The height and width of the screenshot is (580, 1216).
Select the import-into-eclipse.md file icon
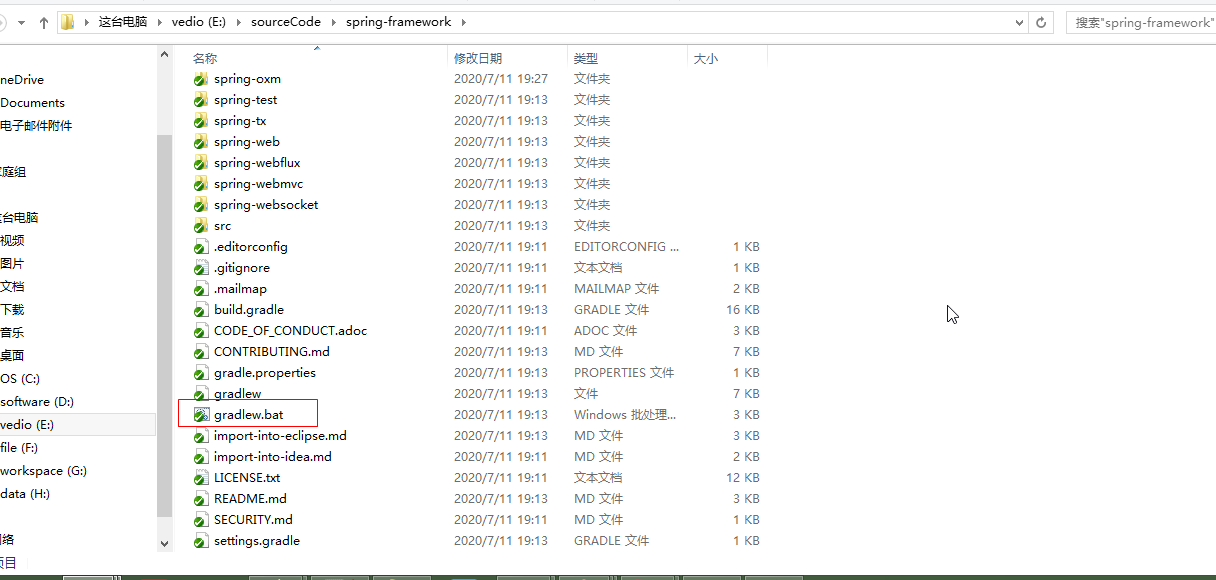tap(201, 436)
